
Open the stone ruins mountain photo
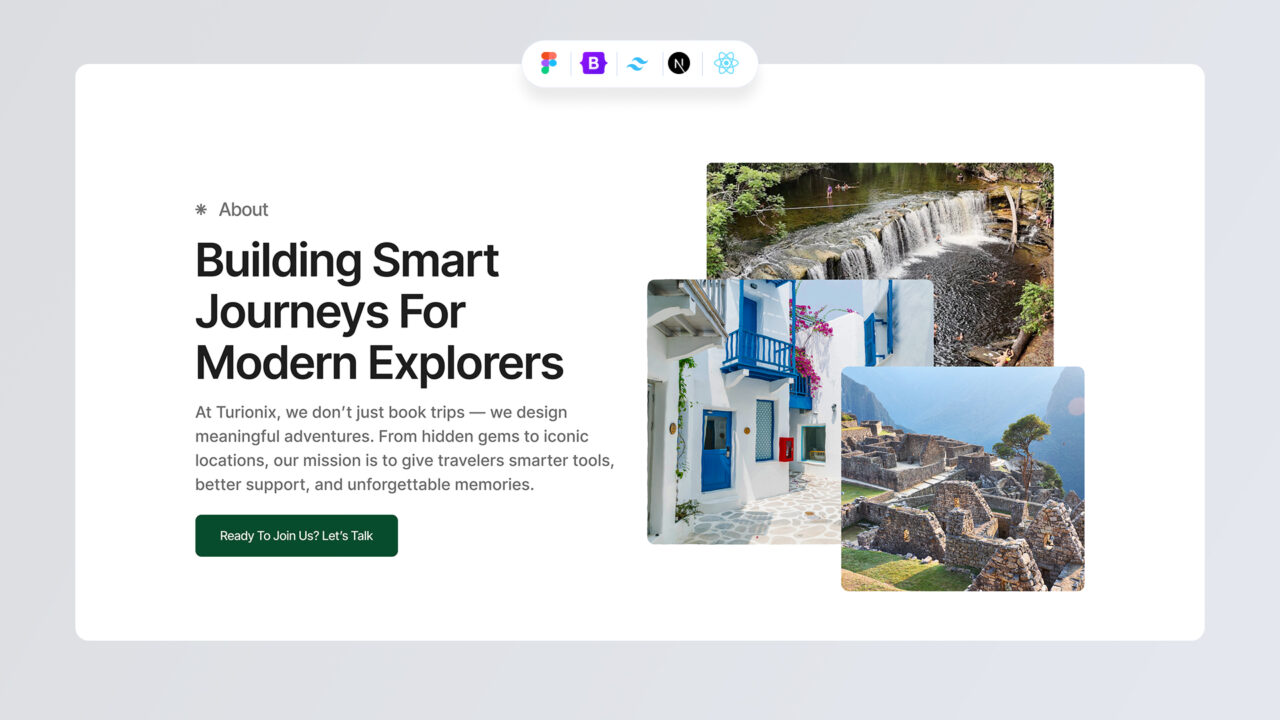coord(962,479)
